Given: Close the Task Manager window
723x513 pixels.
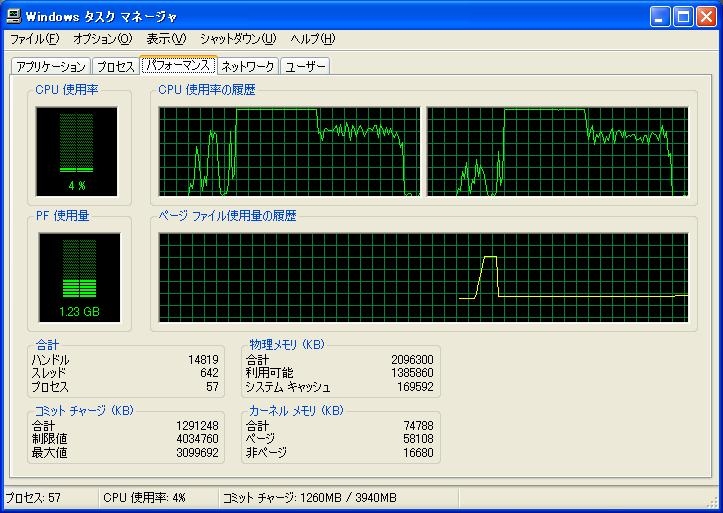Looking at the screenshot, I should (706, 17).
